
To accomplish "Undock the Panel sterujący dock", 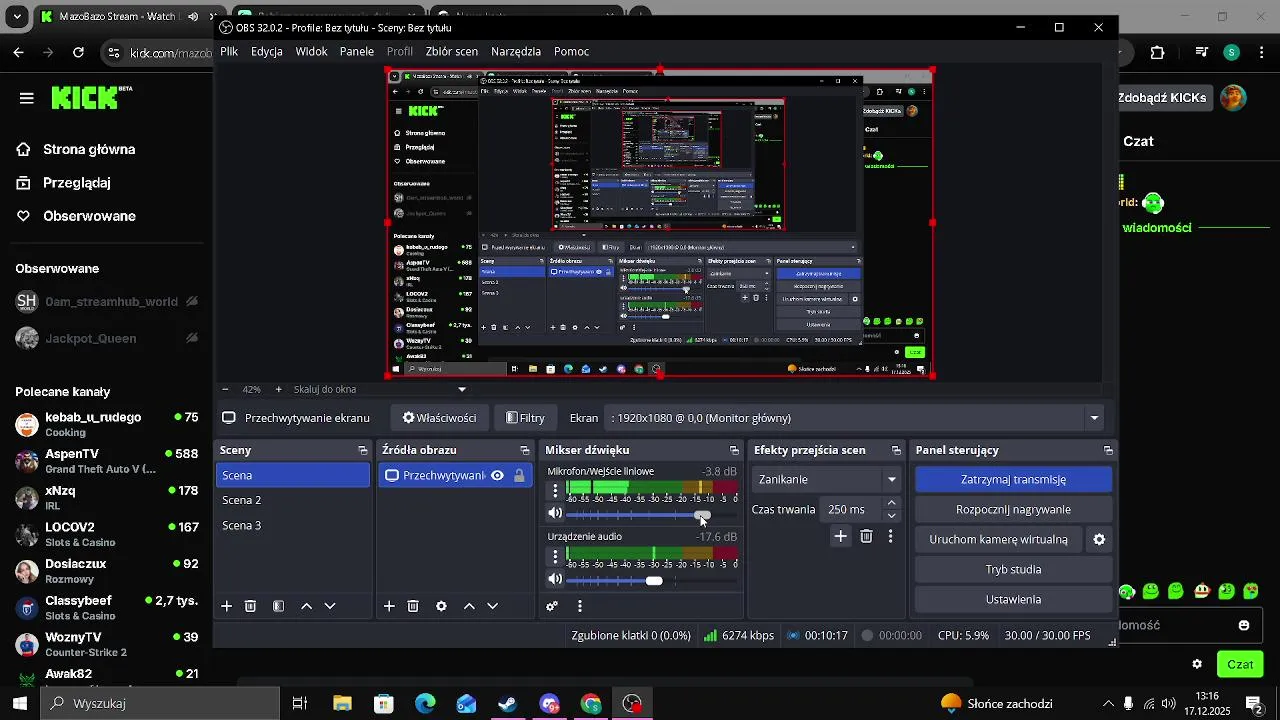I will 1108,451.
